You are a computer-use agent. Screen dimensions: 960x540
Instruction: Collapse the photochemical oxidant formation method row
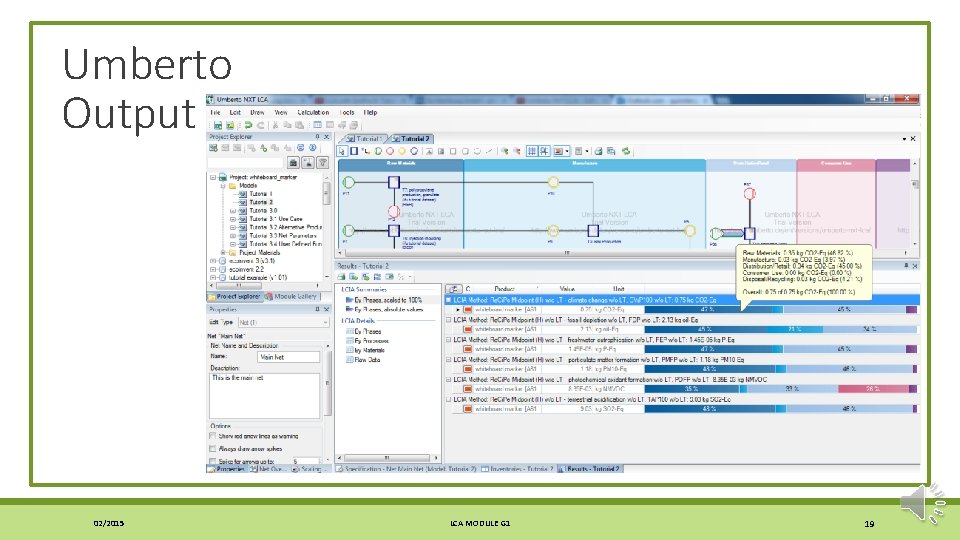[449, 379]
